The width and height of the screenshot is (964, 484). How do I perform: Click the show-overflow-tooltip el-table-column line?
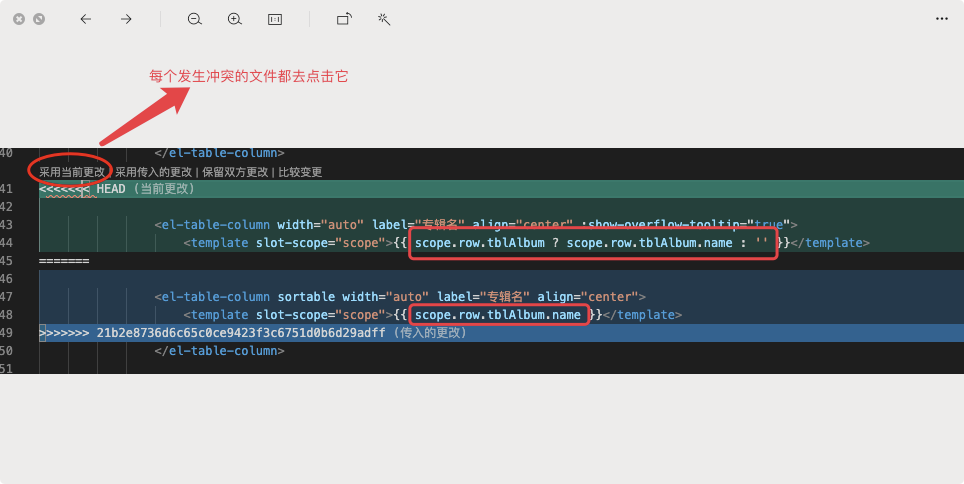476,224
